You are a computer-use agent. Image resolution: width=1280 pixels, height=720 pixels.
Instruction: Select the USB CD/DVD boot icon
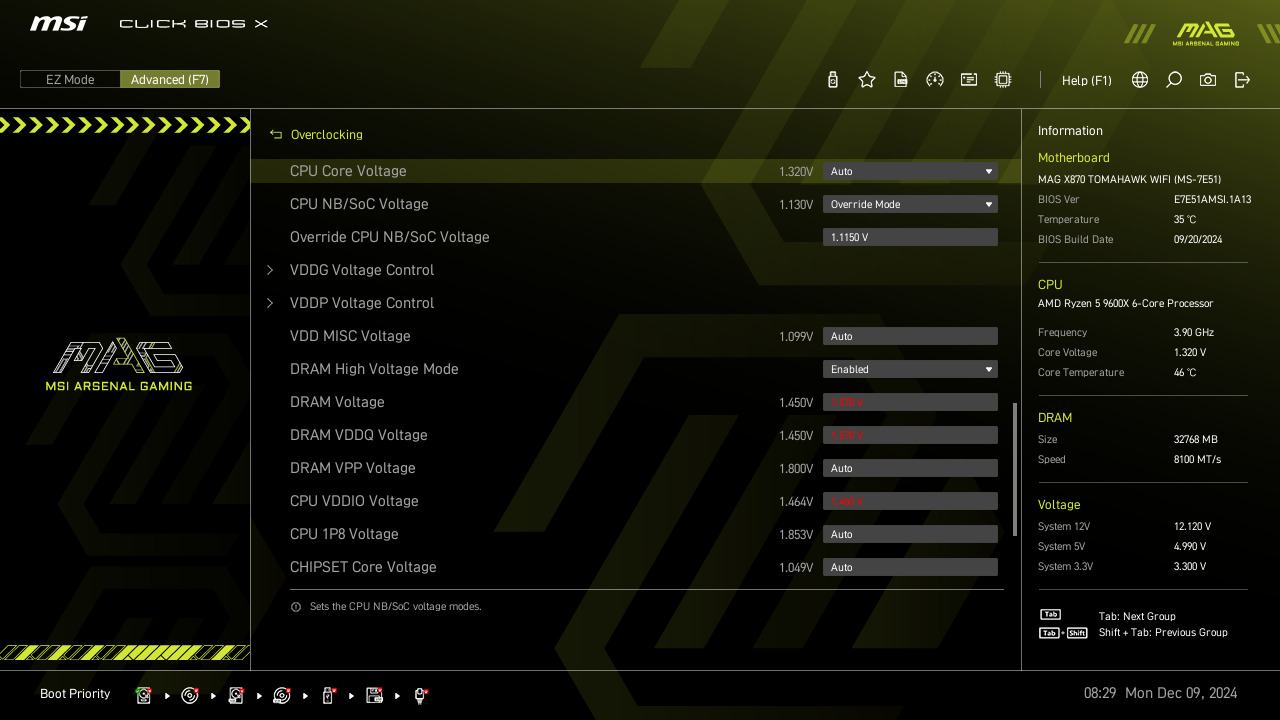(282, 695)
